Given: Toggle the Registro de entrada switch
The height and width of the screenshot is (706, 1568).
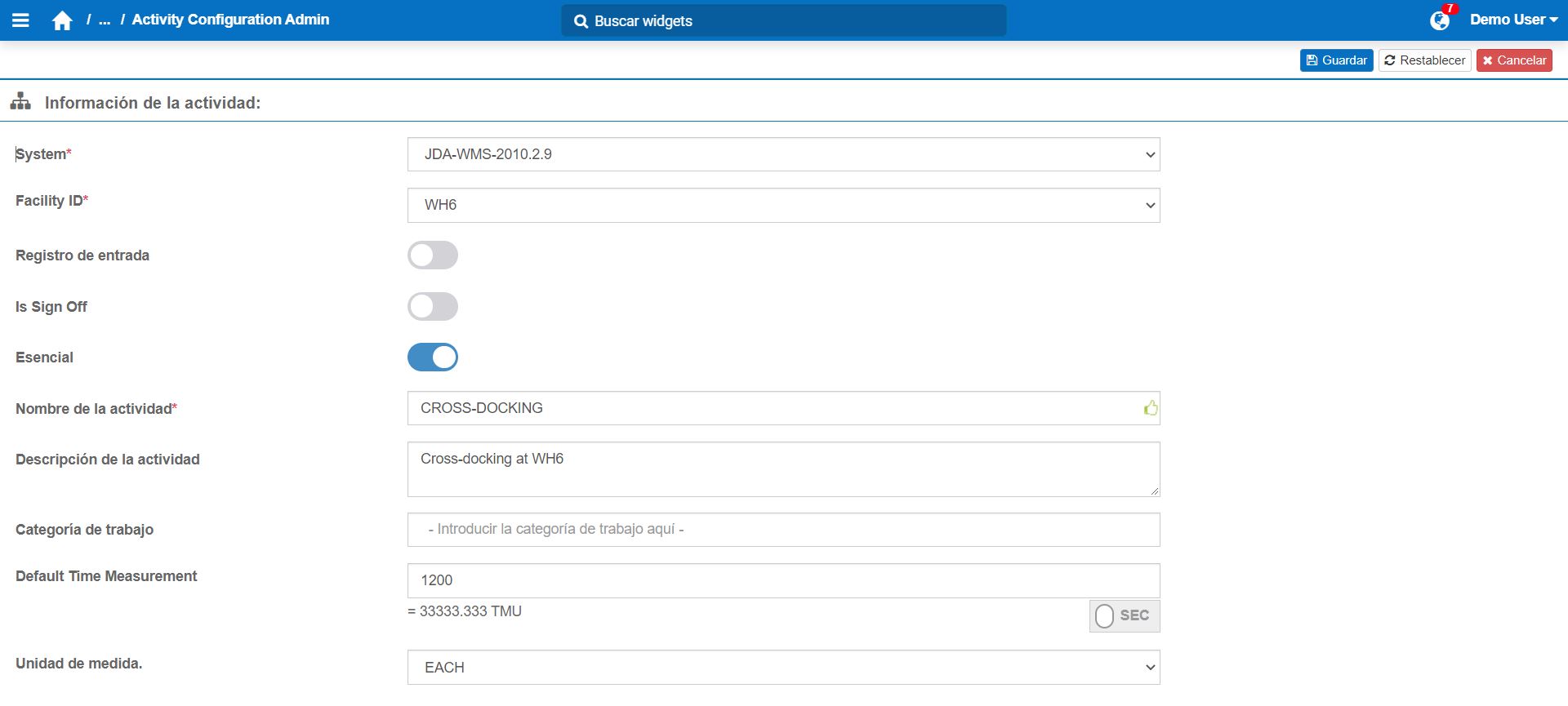Looking at the screenshot, I should [x=432, y=255].
